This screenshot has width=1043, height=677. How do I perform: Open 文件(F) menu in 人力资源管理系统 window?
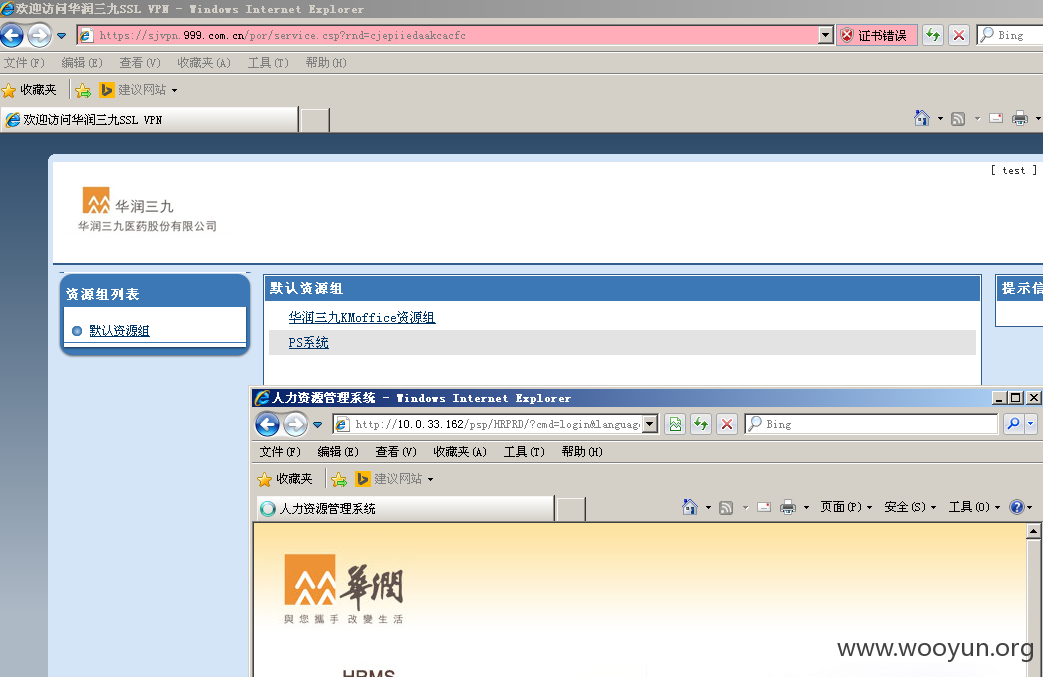coord(280,452)
